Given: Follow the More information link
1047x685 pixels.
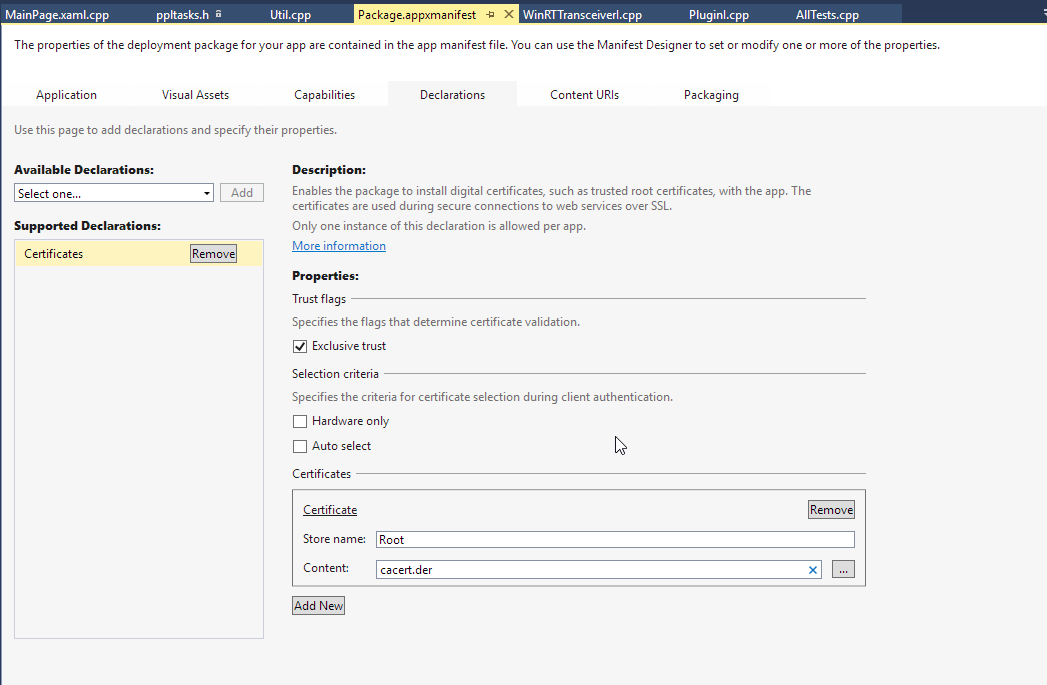Looking at the screenshot, I should (x=338, y=246).
